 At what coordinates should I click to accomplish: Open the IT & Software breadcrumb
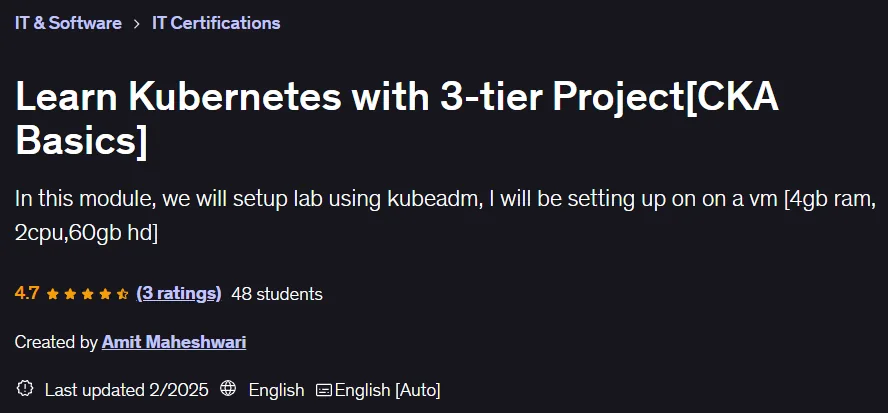pos(68,23)
